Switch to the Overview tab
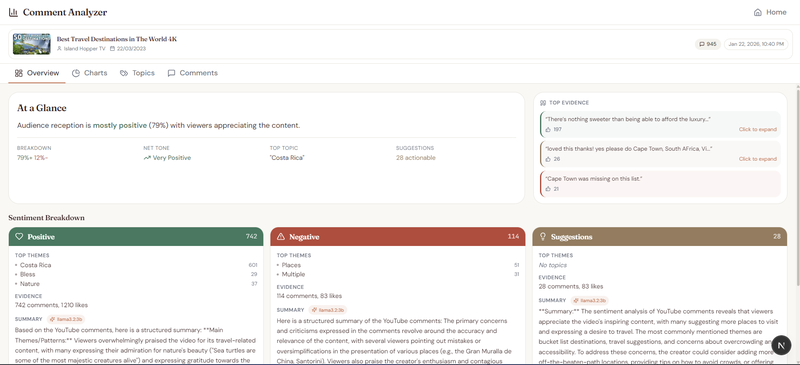The width and height of the screenshot is (800, 365). tap(37, 73)
